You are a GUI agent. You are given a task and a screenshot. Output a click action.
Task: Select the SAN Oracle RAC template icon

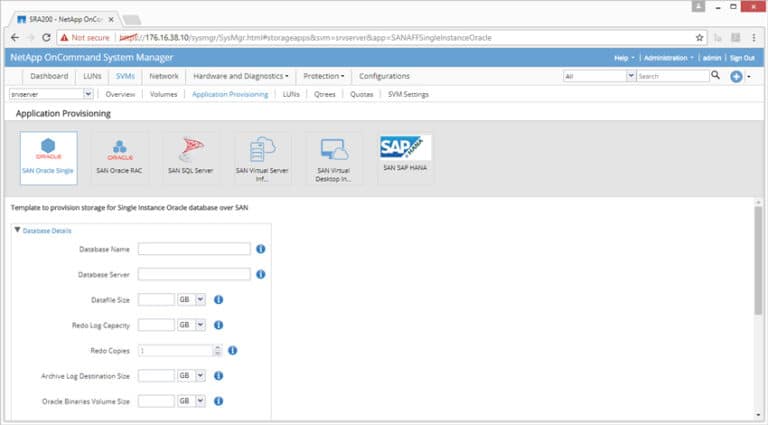pos(120,158)
